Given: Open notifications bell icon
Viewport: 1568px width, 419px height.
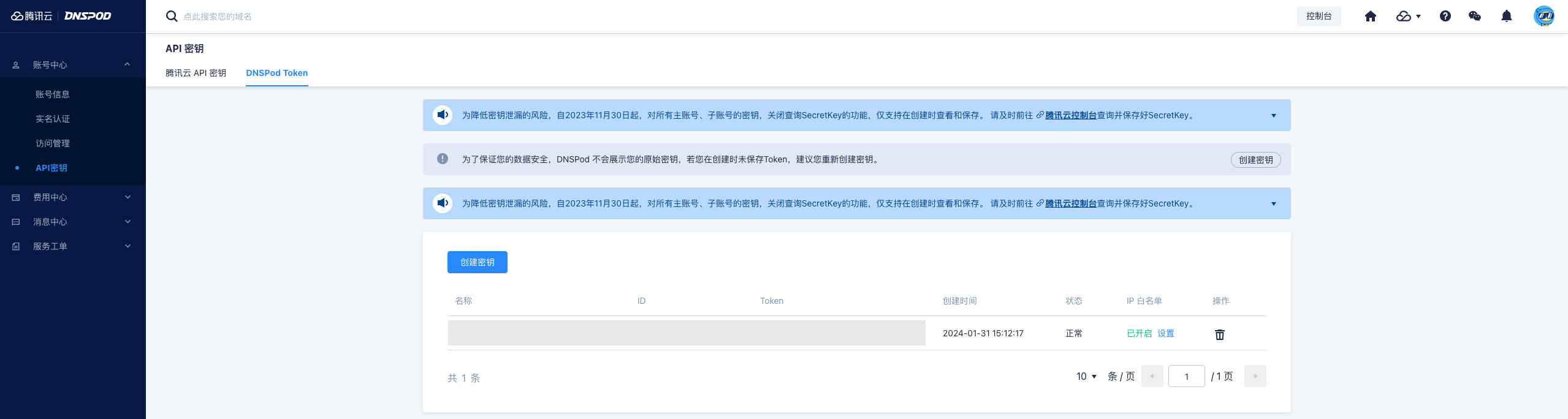Looking at the screenshot, I should (x=1507, y=17).
